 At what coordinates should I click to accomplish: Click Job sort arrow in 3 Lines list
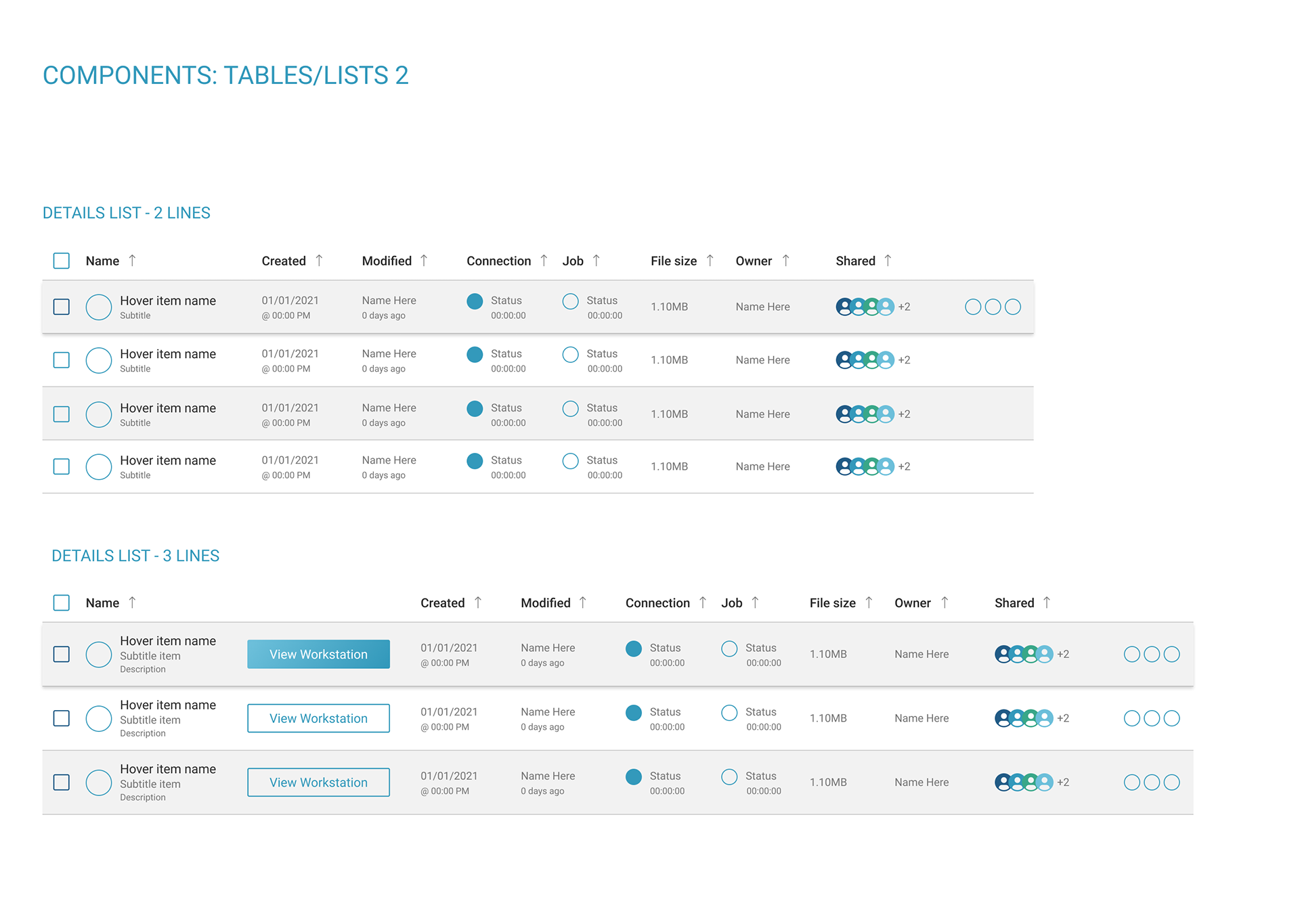coord(755,602)
